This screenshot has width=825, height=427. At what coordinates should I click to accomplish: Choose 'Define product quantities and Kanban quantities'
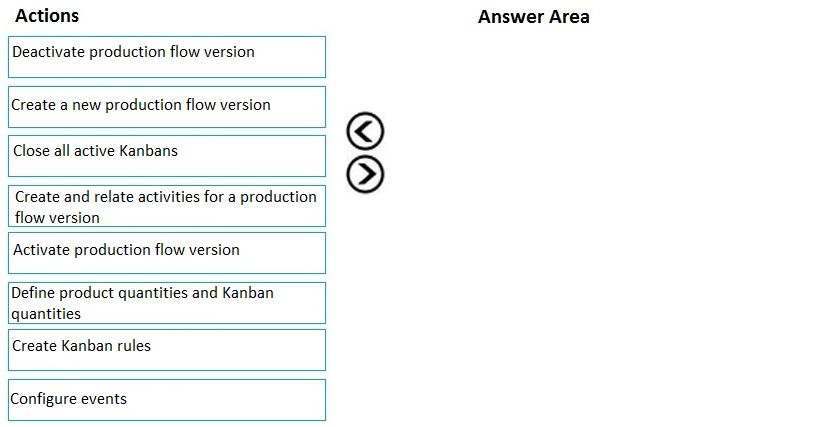coord(167,303)
